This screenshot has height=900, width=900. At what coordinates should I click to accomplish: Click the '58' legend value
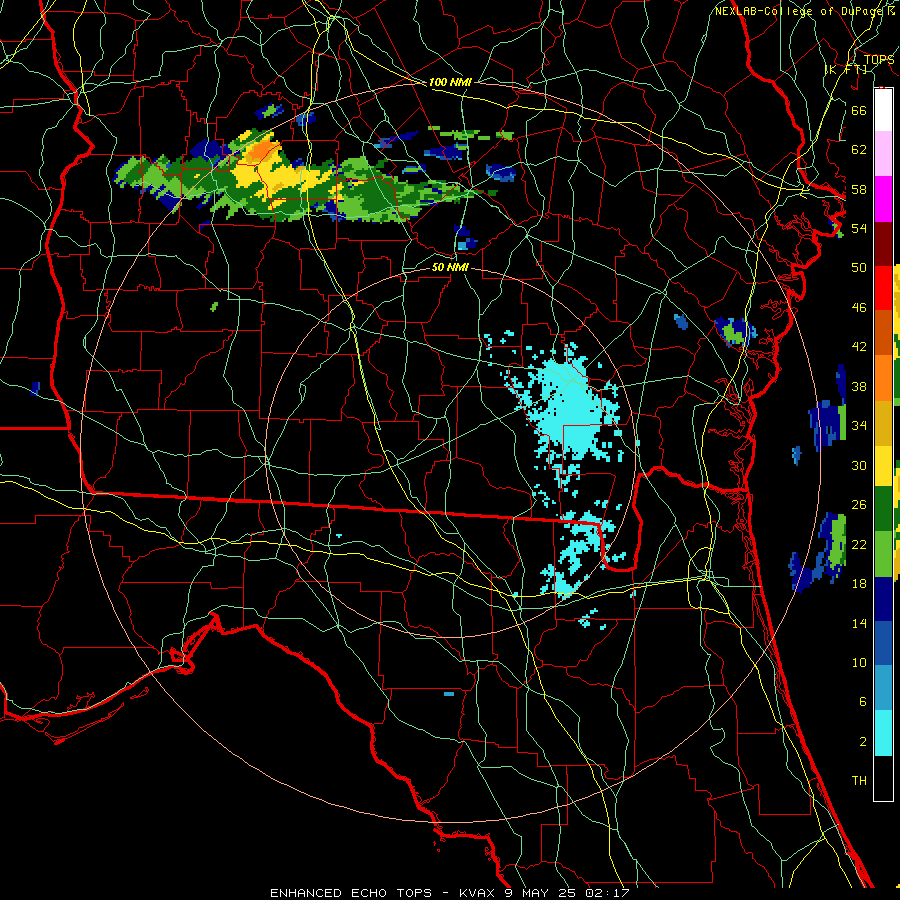pyautogui.click(x=859, y=189)
